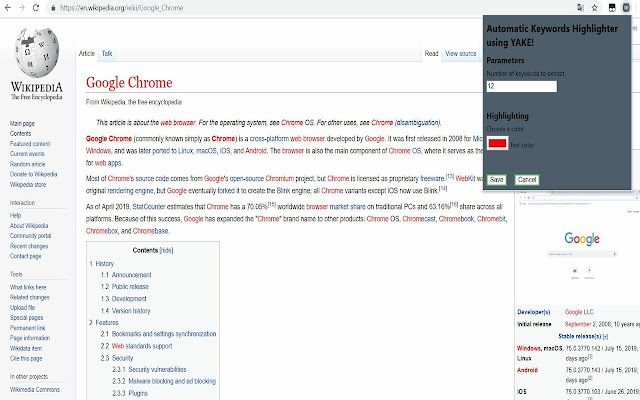
Task: Jump to 2.3 Security section
Action: (x=117, y=358)
